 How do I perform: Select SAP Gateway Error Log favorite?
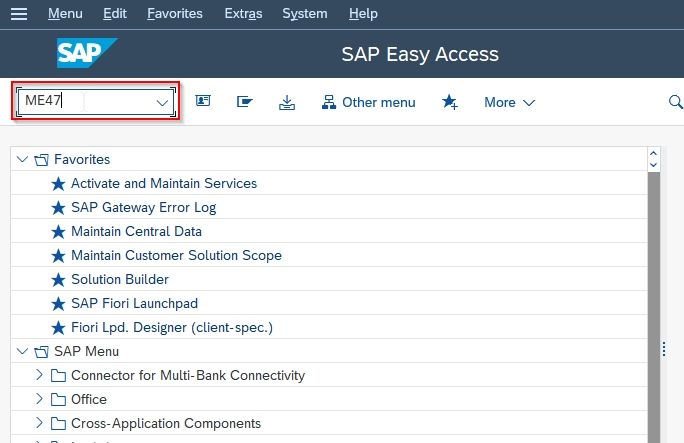click(144, 208)
